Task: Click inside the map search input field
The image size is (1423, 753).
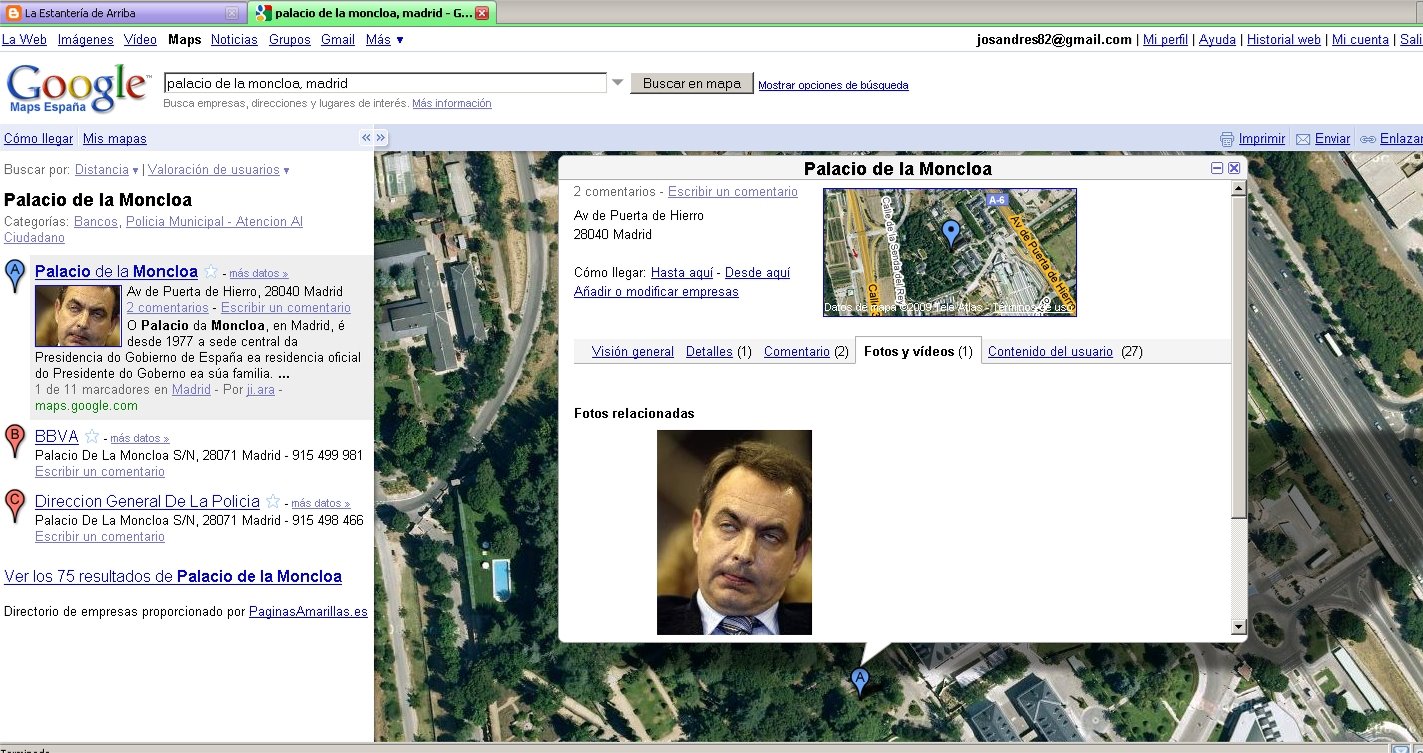Action: [385, 83]
